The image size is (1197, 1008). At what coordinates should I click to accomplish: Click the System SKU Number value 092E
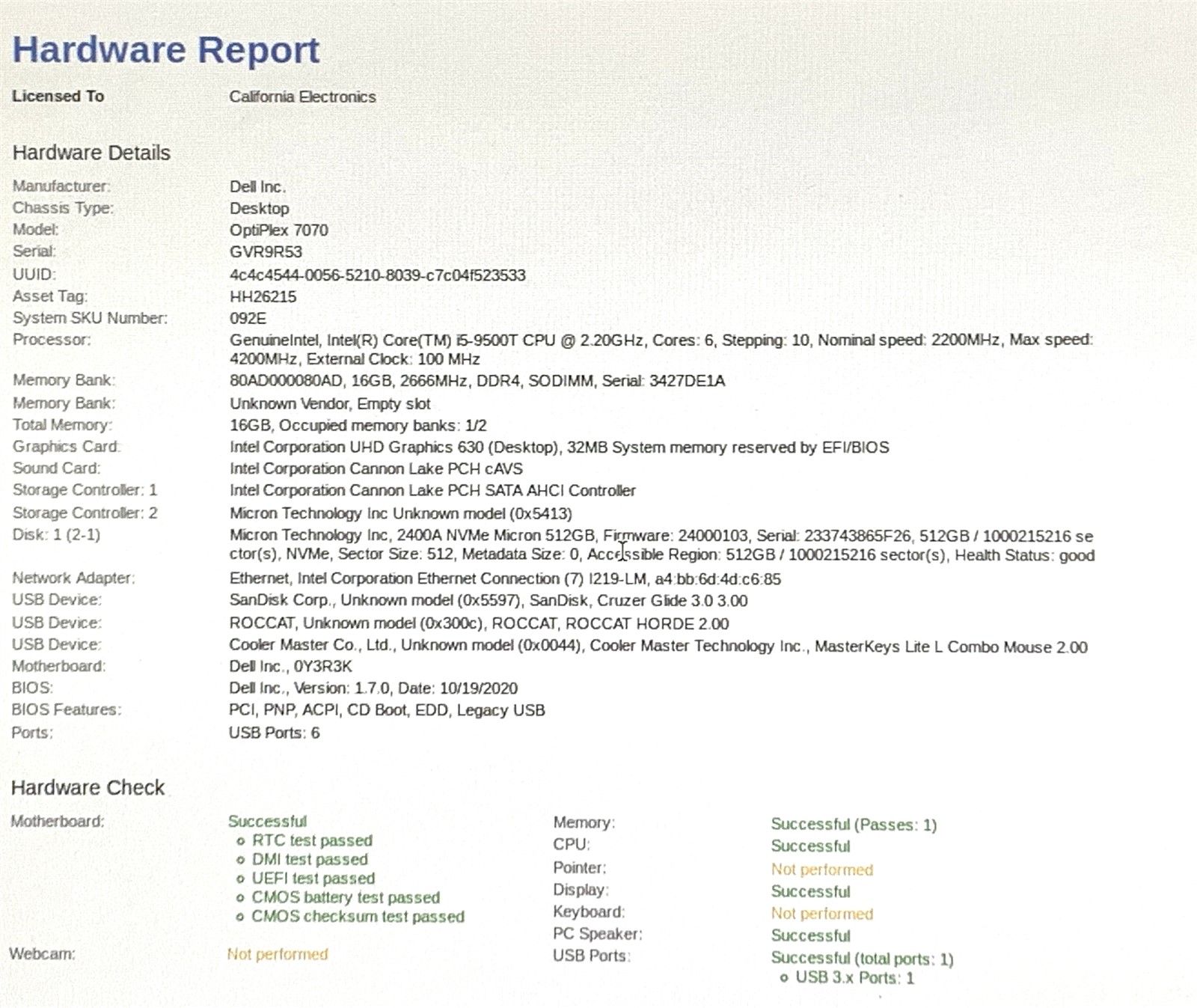(x=248, y=318)
